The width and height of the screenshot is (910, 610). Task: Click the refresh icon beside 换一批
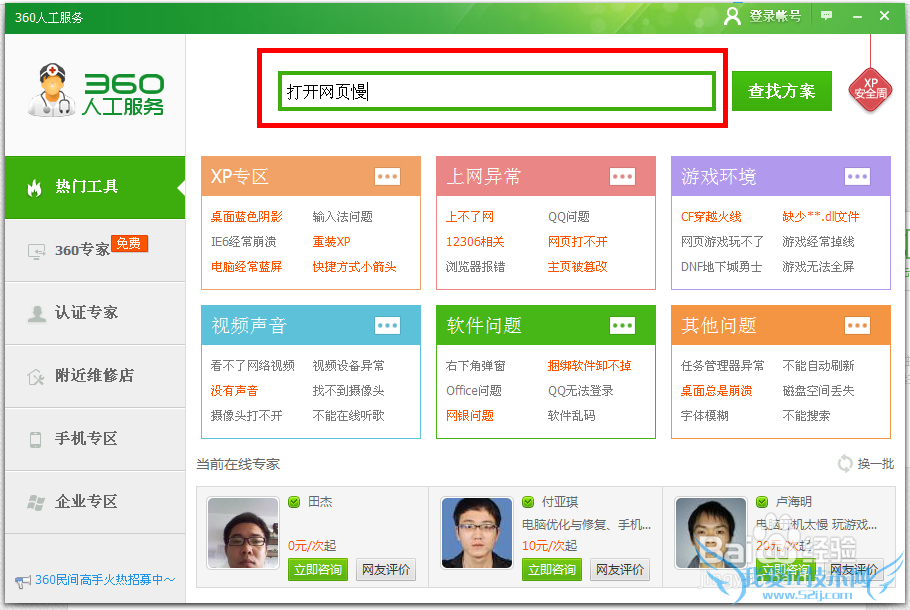(x=845, y=464)
